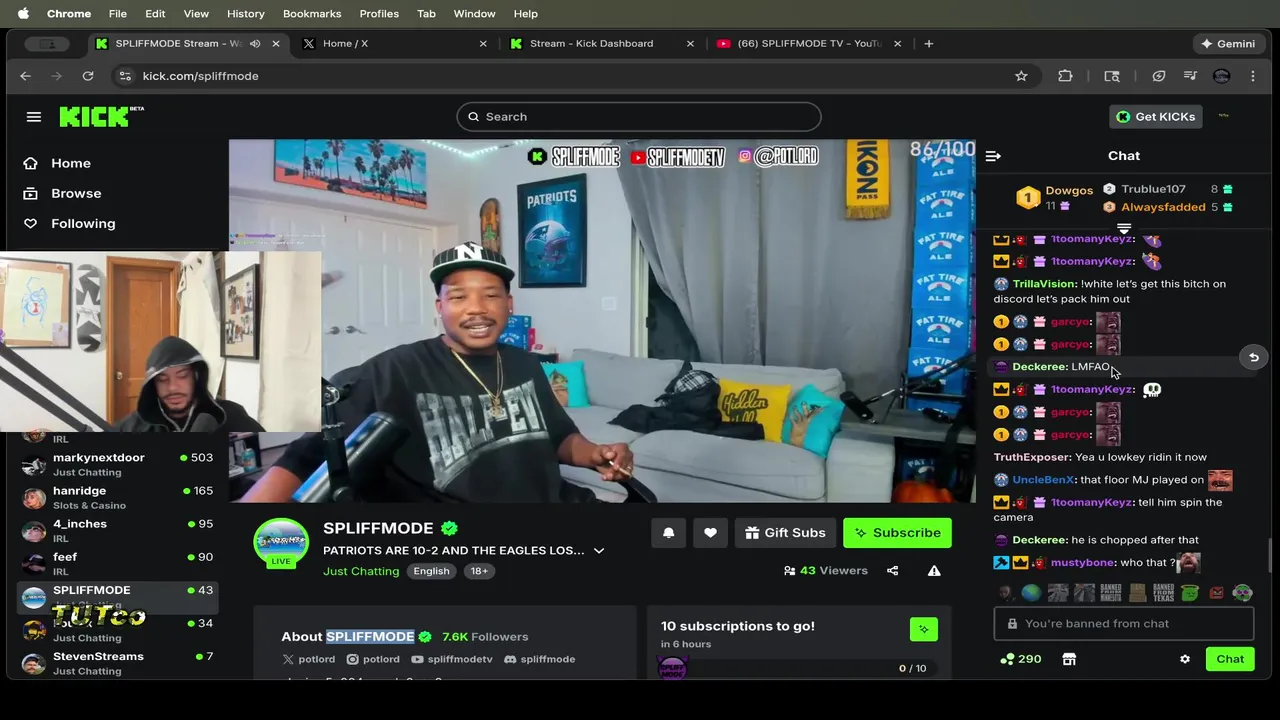Image resolution: width=1280 pixels, height=720 pixels.
Task: Open chat settings gear icon
Action: tap(1185, 659)
